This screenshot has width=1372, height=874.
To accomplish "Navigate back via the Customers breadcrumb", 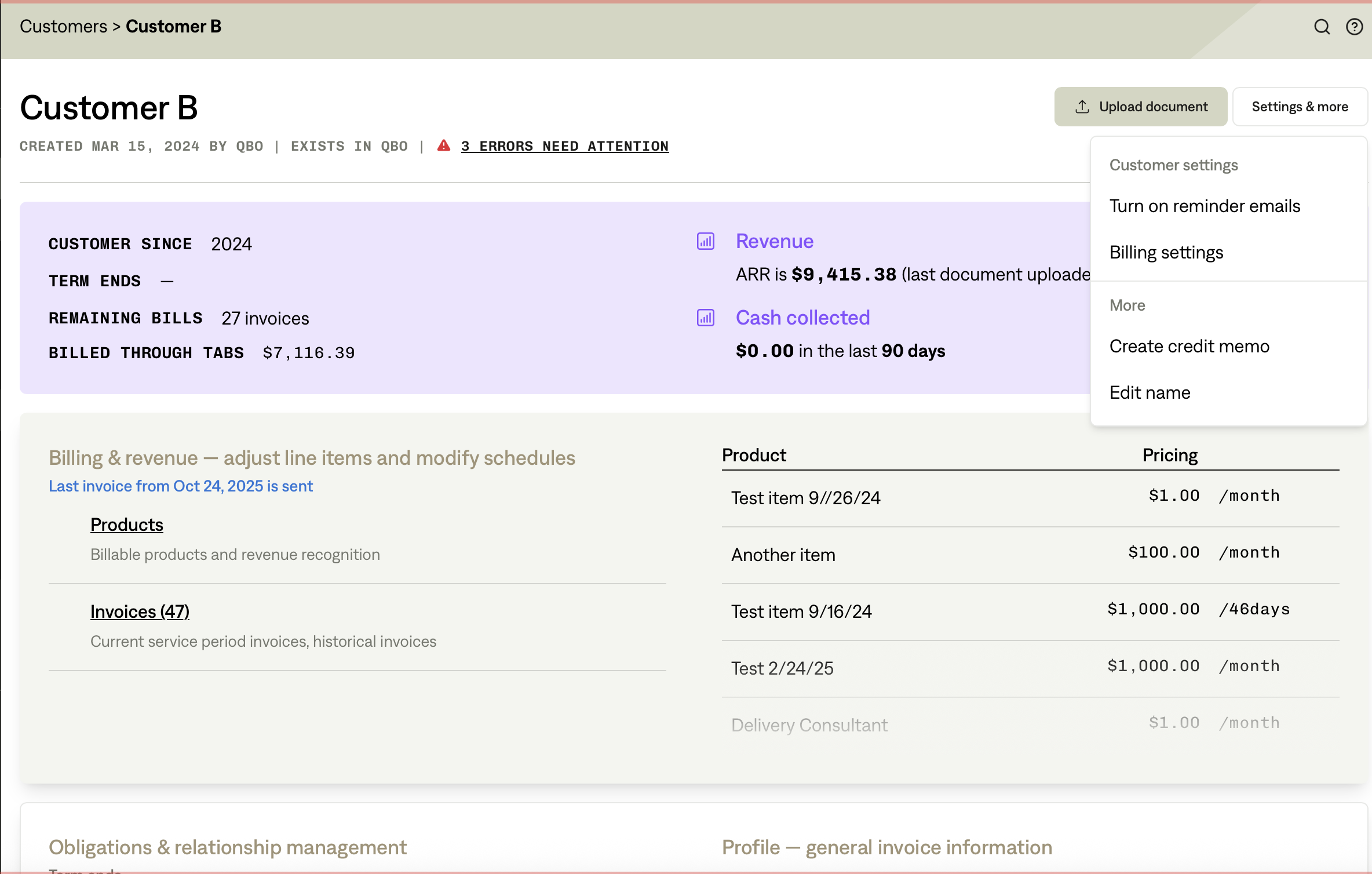I will [63, 26].
